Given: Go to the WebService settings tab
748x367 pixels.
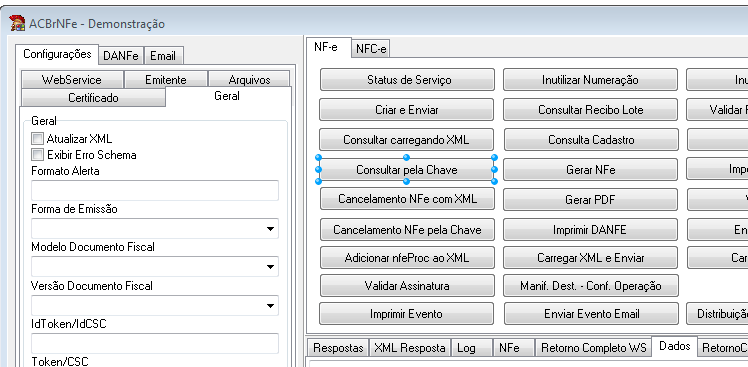Looking at the screenshot, I should (x=72, y=80).
